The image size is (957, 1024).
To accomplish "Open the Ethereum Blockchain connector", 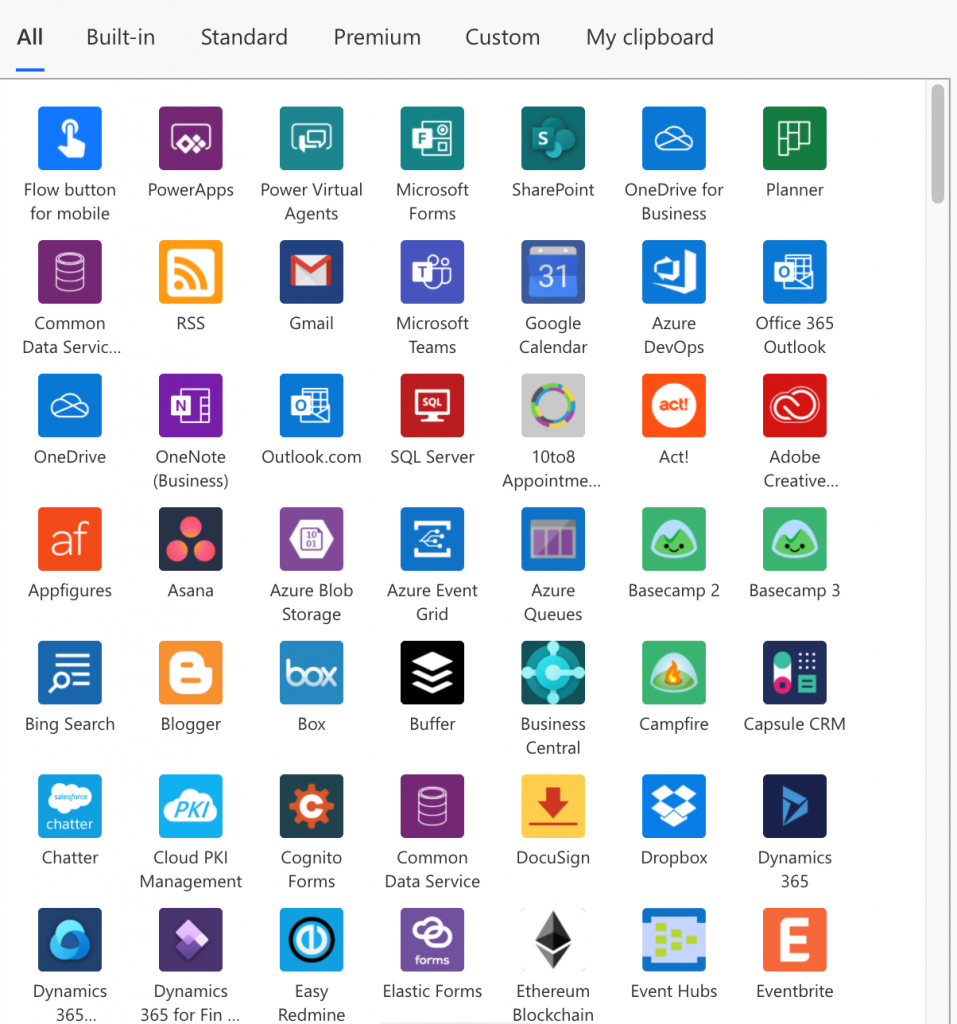I will pos(553,939).
